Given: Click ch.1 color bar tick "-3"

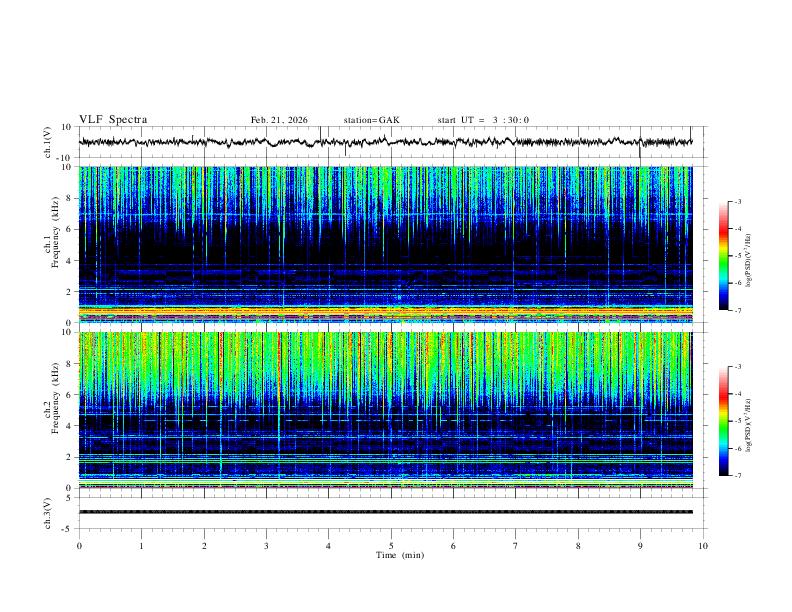Looking at the screenshot, I should tap(737, 201).
